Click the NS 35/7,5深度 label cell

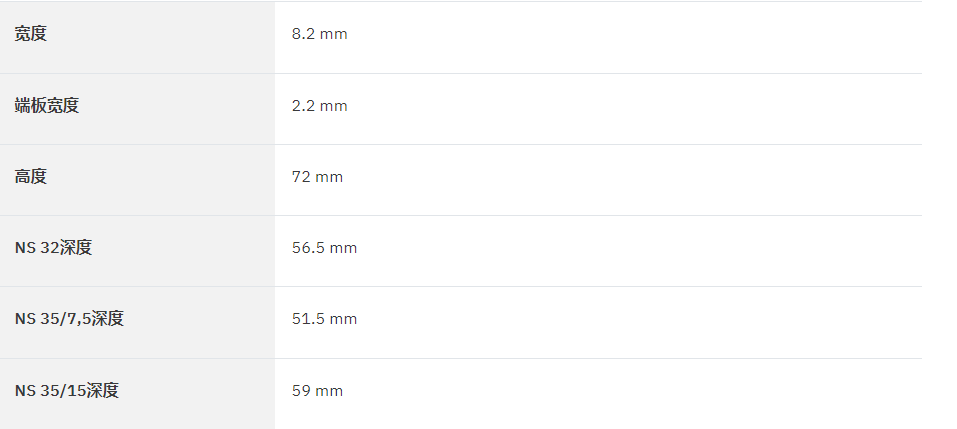(137, 322)
